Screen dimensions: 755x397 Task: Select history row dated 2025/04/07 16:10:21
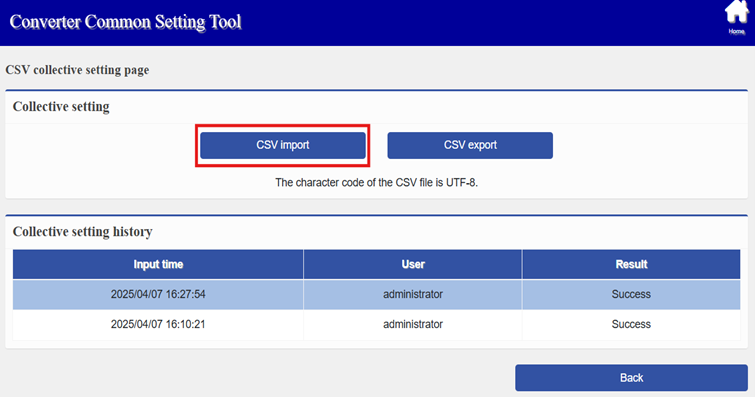(x=377, y=324)
